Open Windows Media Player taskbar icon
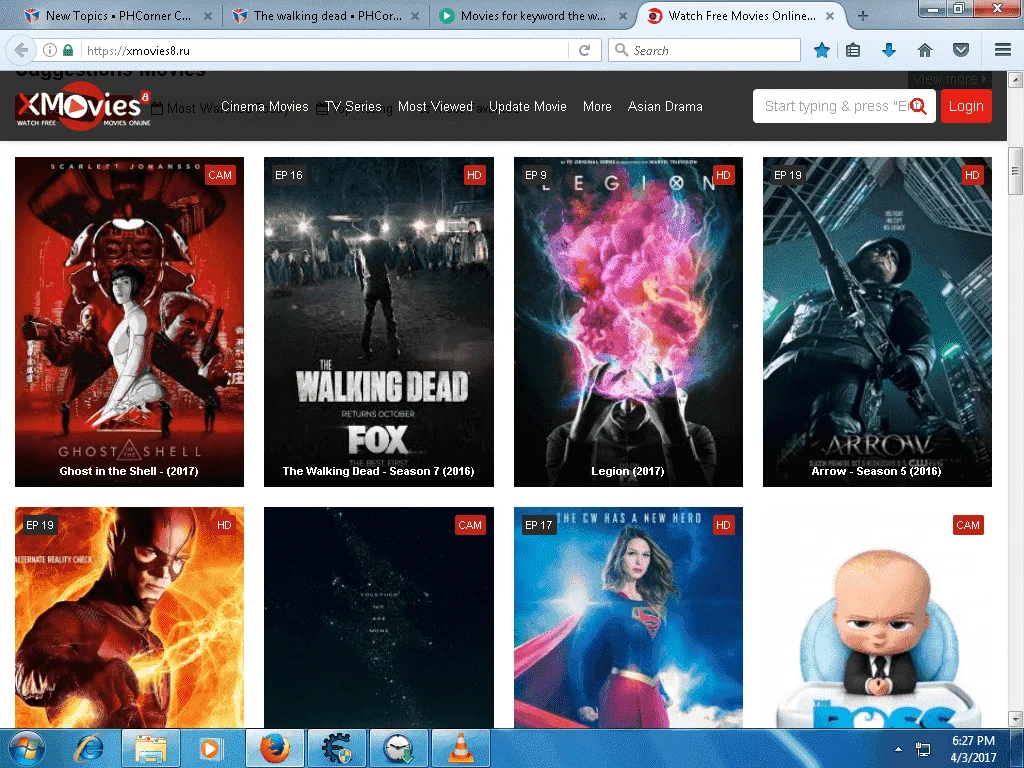 click(x=210, y=748)
